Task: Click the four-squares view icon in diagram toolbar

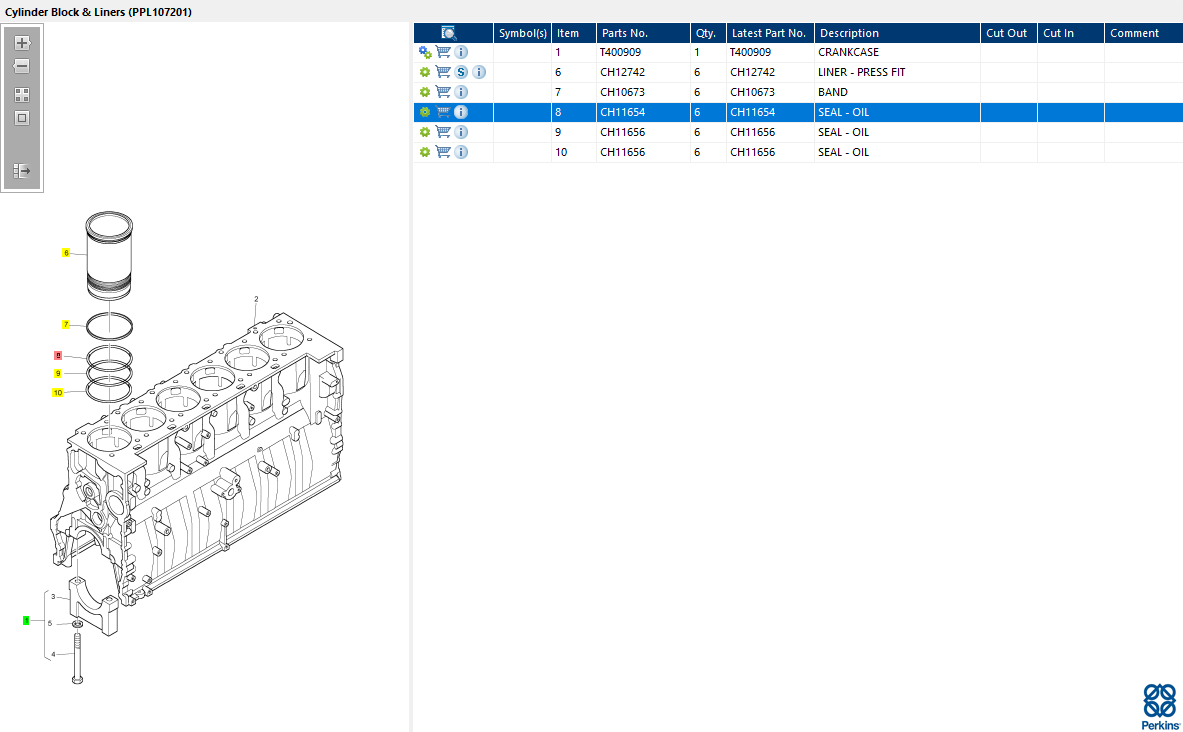Action: [22, 95]
